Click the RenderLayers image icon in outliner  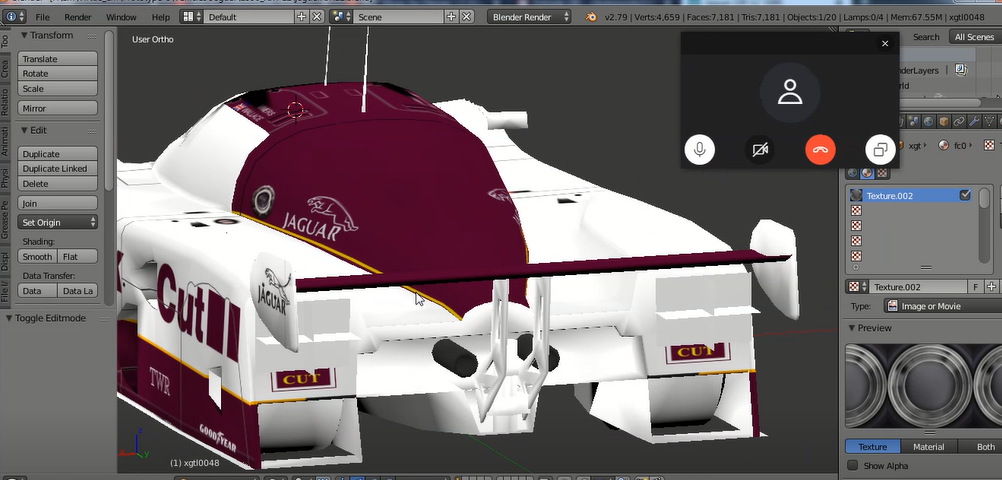coord(960,70)
